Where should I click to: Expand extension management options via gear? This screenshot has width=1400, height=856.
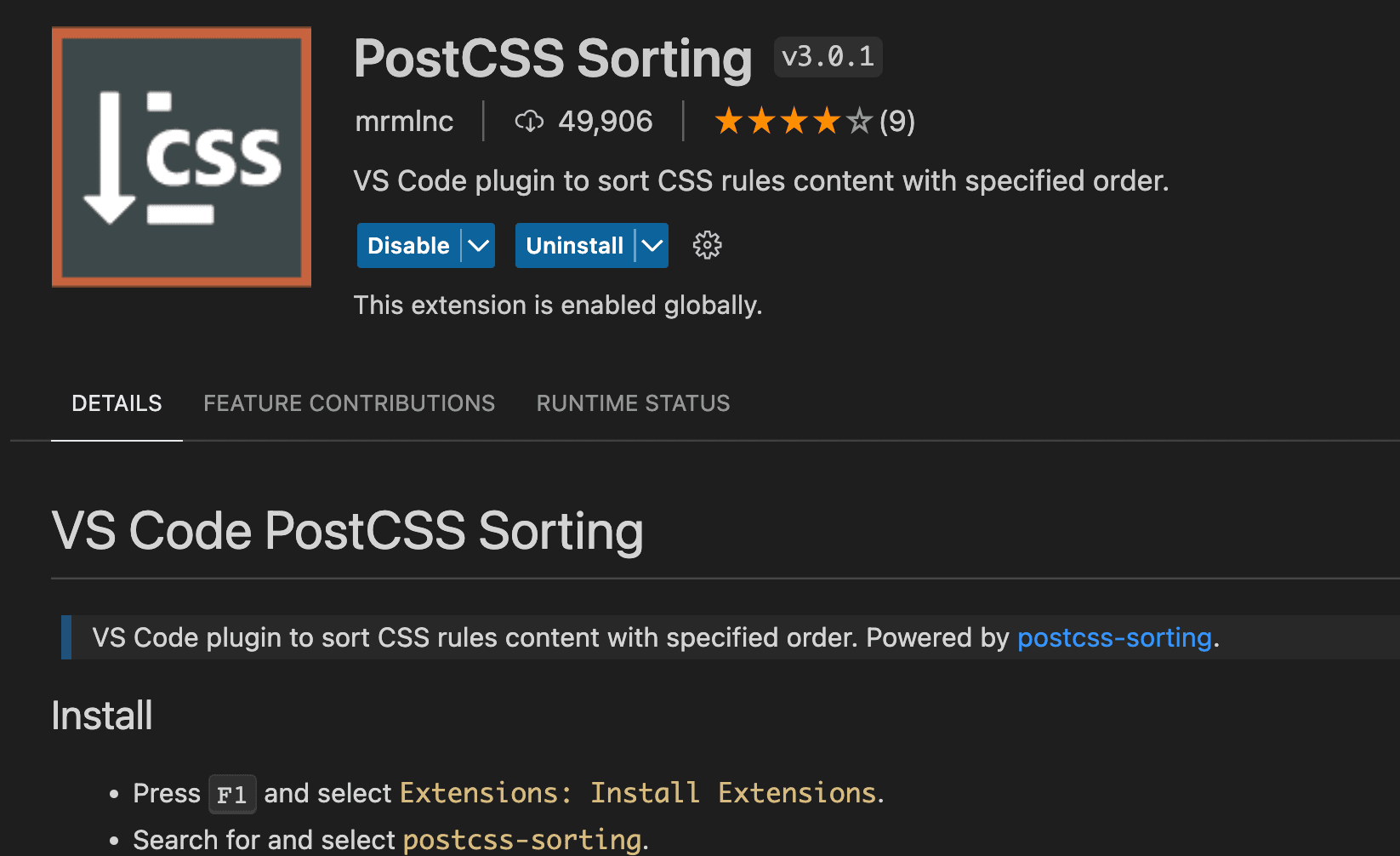pyautogui.click(x=707, y=245)
